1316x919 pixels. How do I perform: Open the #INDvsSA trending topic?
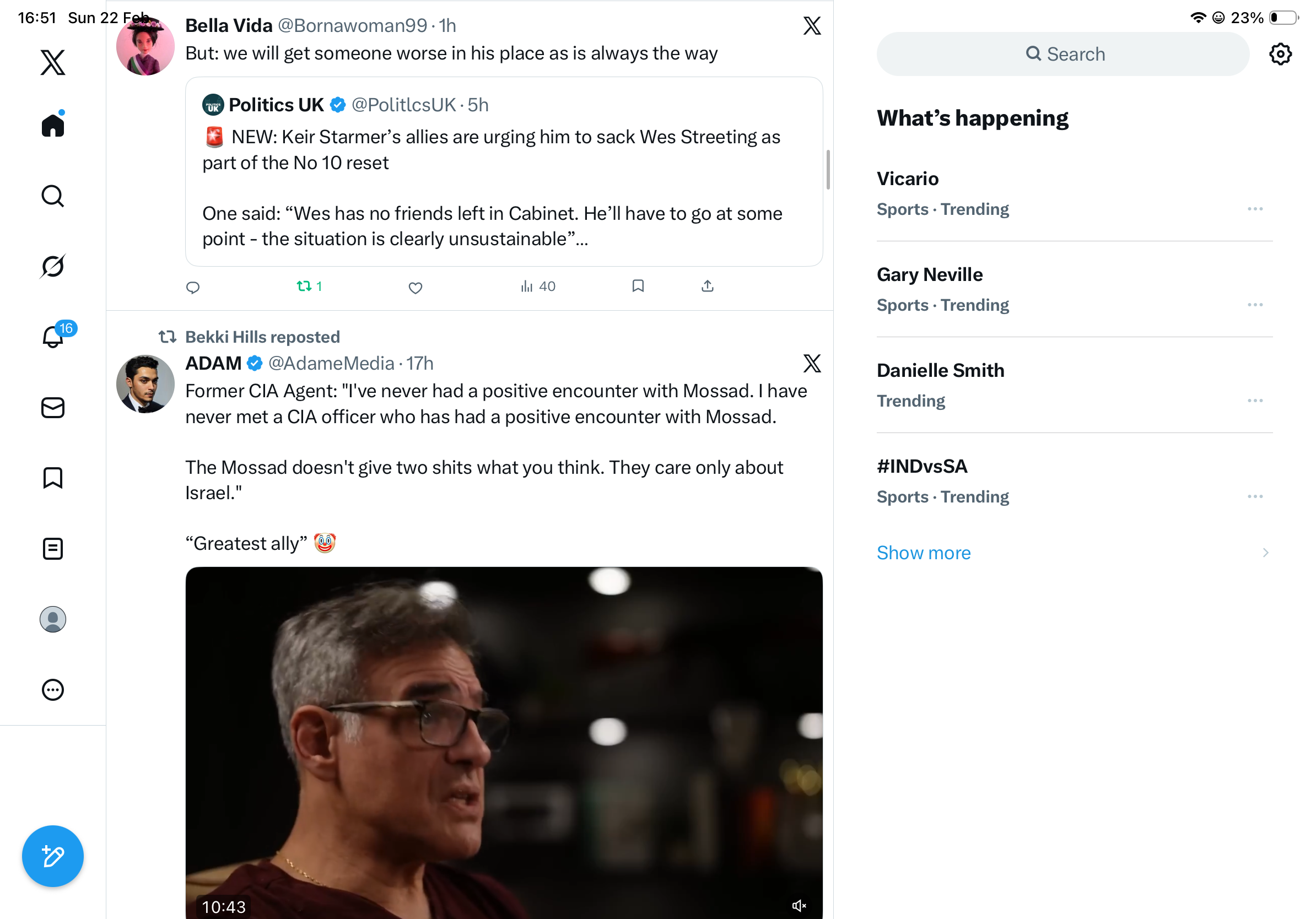(x=921, y=466)
